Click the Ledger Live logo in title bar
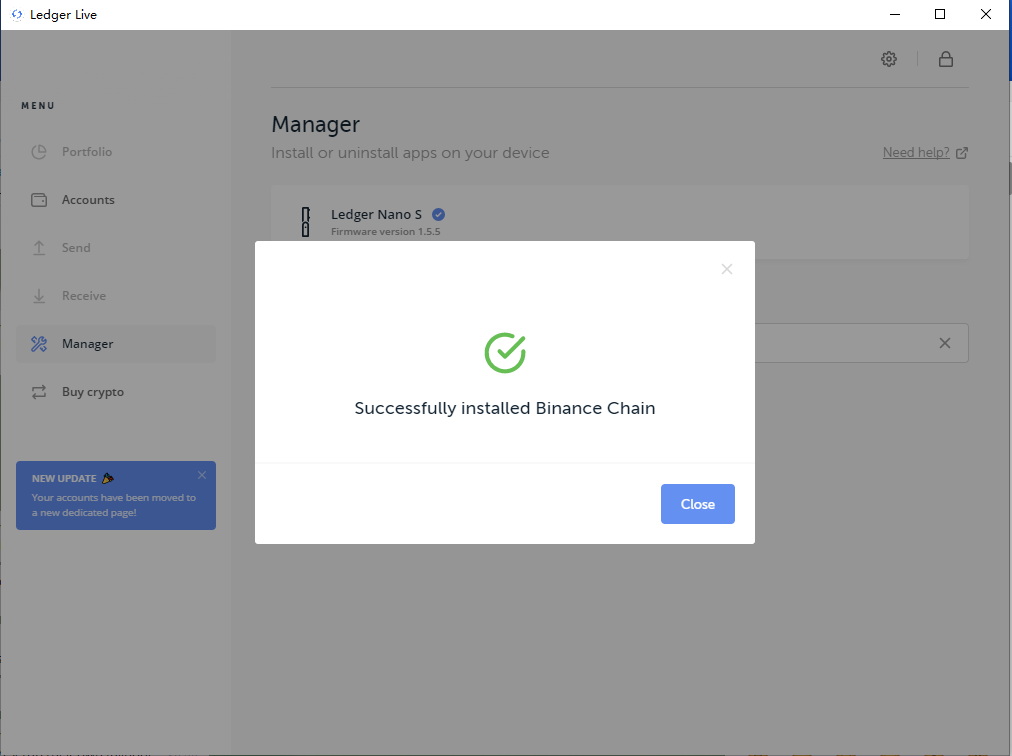 point(16,15)
